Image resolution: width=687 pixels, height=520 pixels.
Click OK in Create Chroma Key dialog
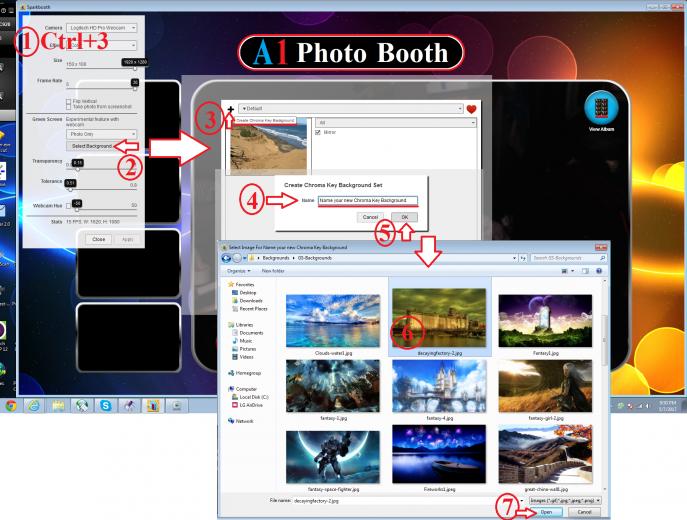tap(404, 217)
